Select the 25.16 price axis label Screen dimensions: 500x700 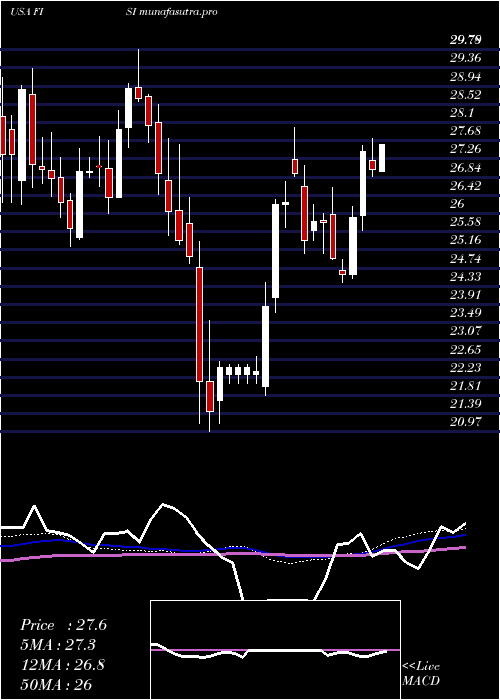(466, 240)
